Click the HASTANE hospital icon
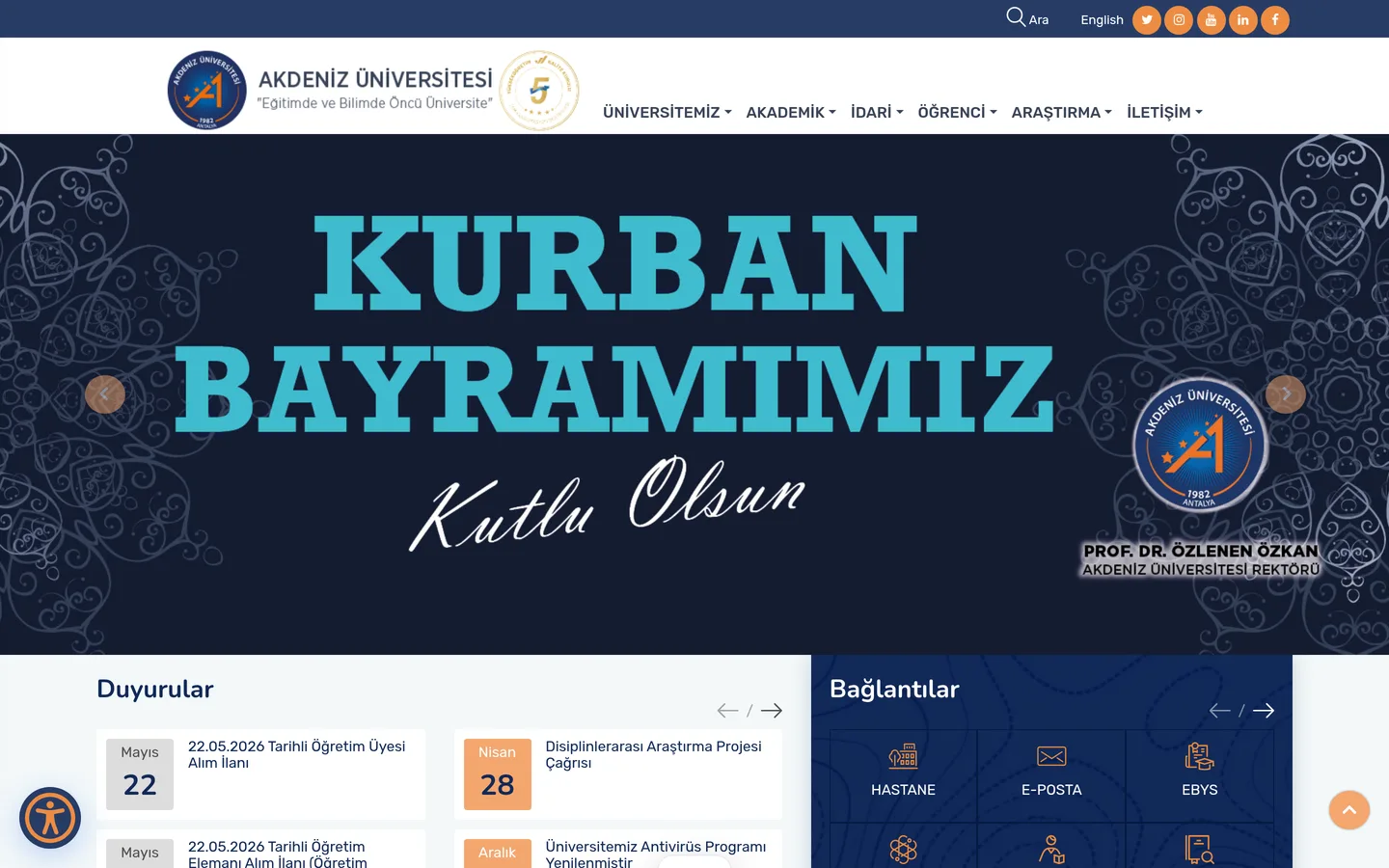 coord(903,756)
